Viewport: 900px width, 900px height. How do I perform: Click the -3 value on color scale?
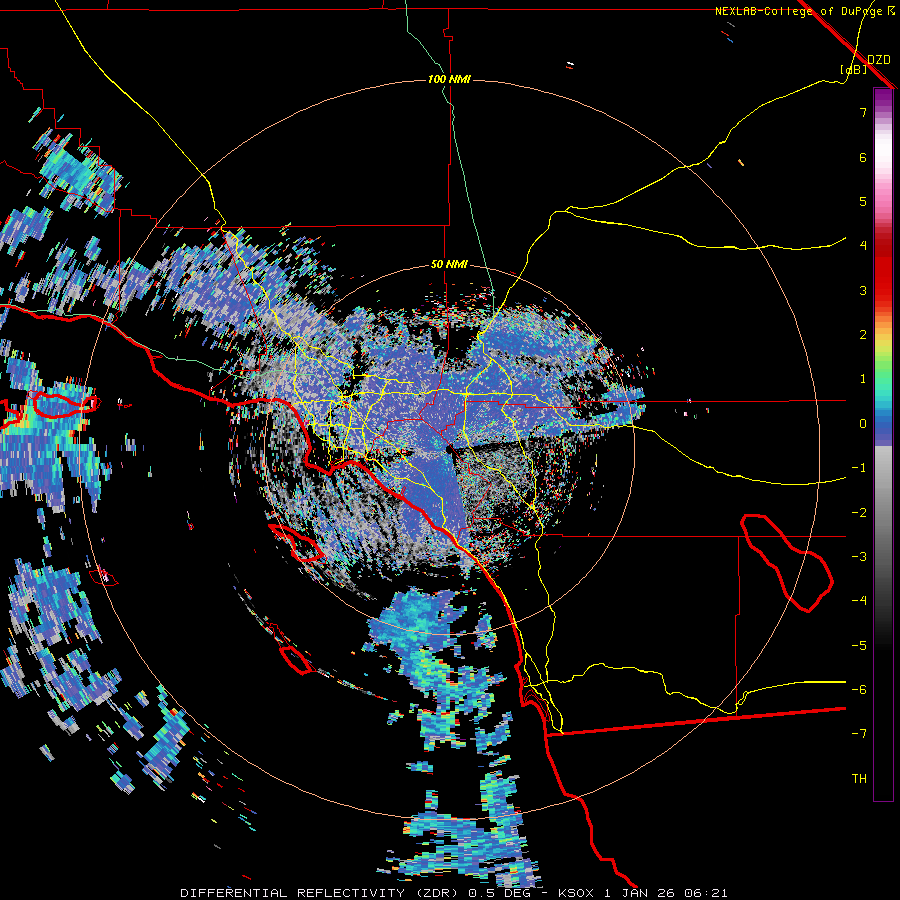(859, 557)
